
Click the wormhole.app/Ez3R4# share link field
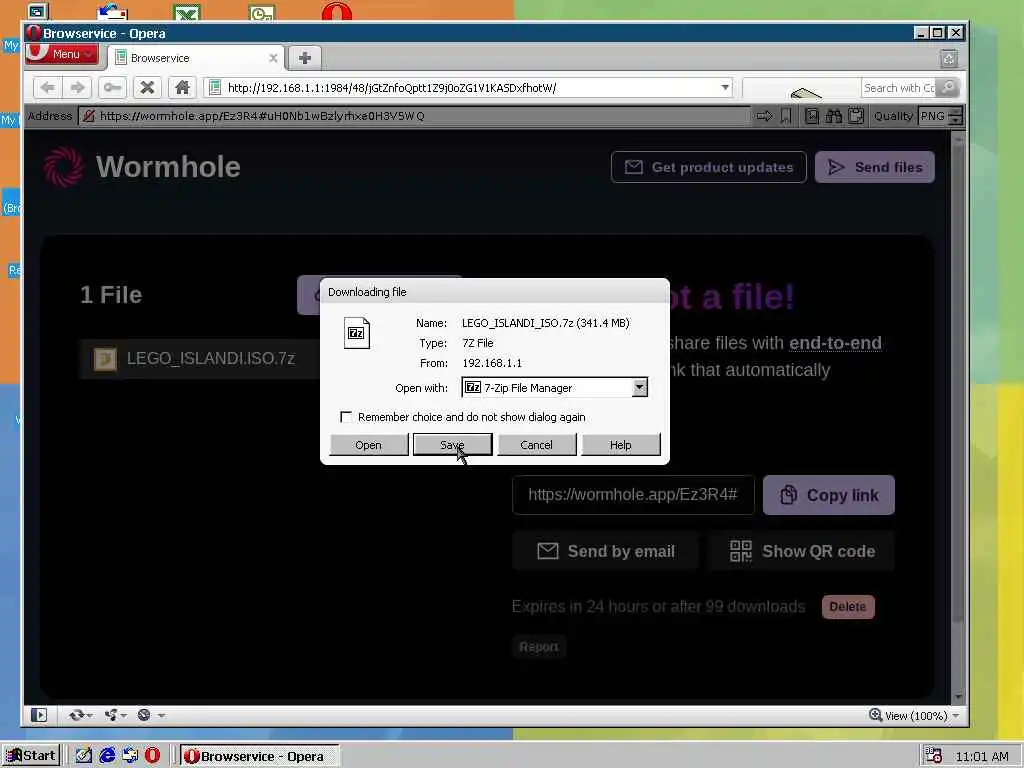click(x=633, y=495)
